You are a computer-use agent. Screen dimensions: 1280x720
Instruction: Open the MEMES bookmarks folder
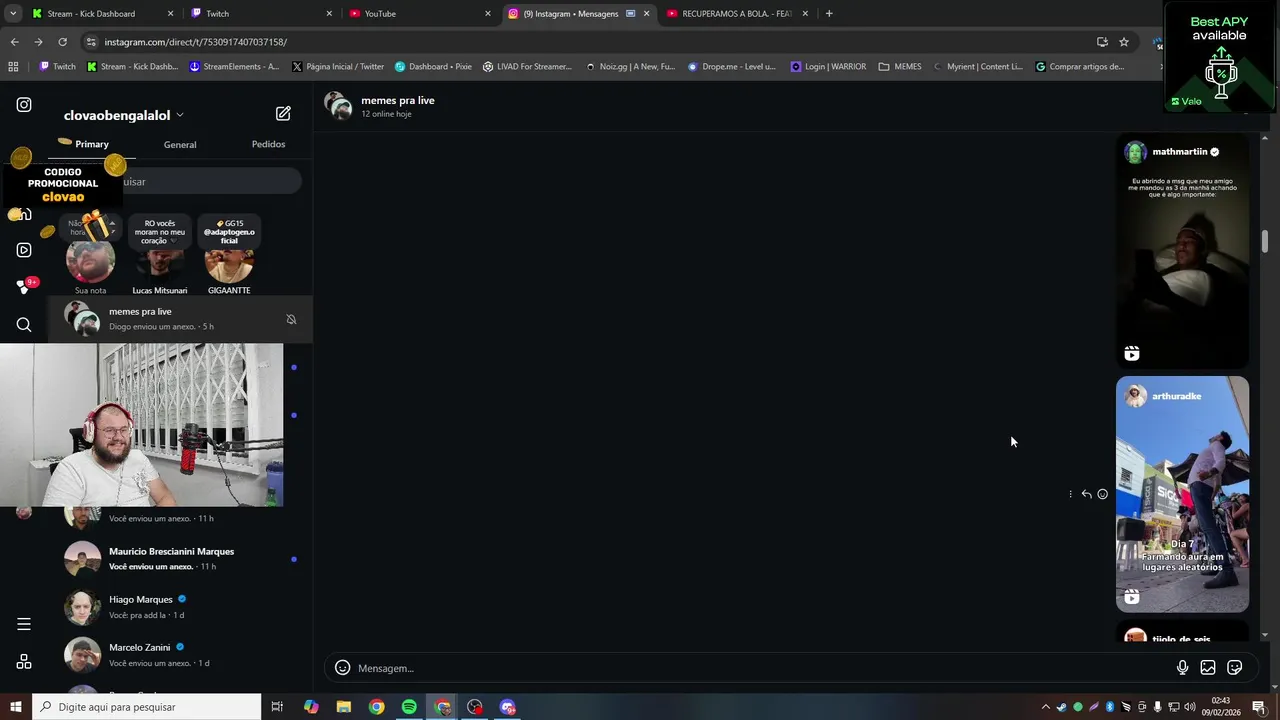point(900,67)
